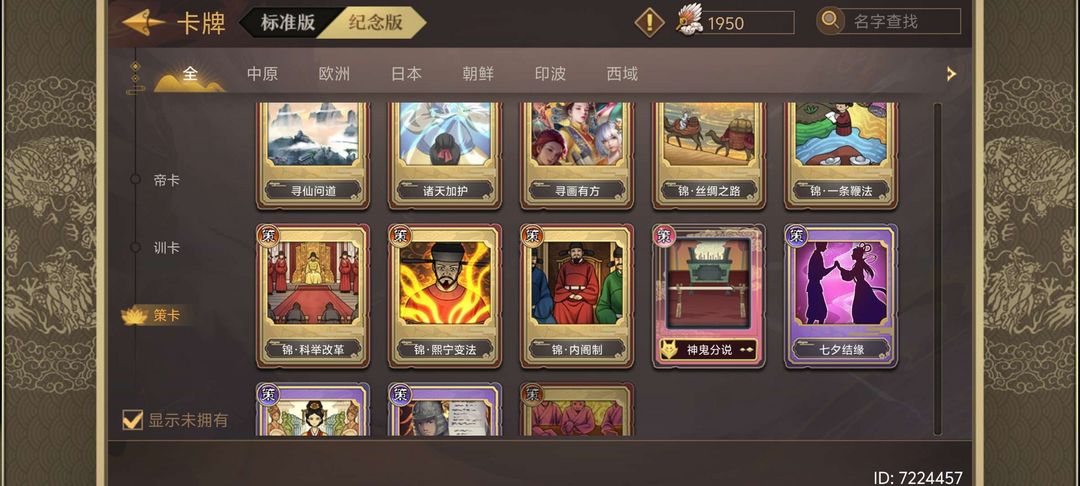
Task: Open the 神鬼分说 card
Action: tap(709, 296)
